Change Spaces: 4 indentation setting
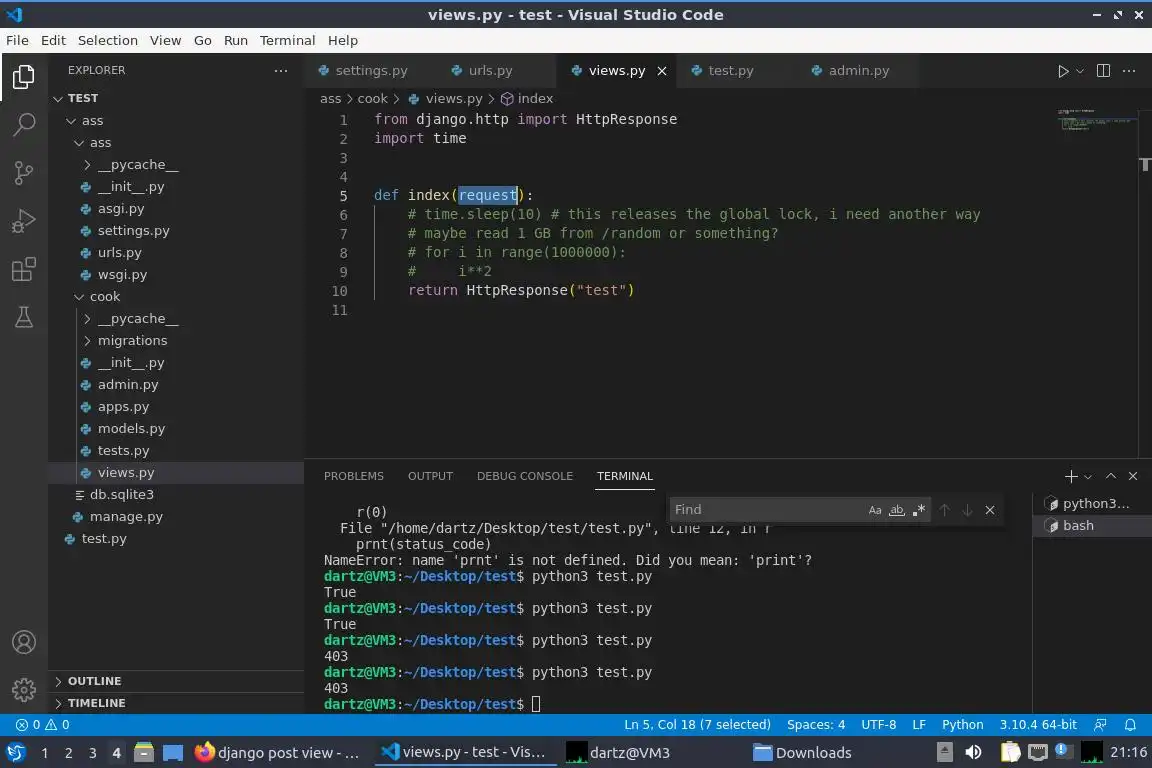 [816, 725]
